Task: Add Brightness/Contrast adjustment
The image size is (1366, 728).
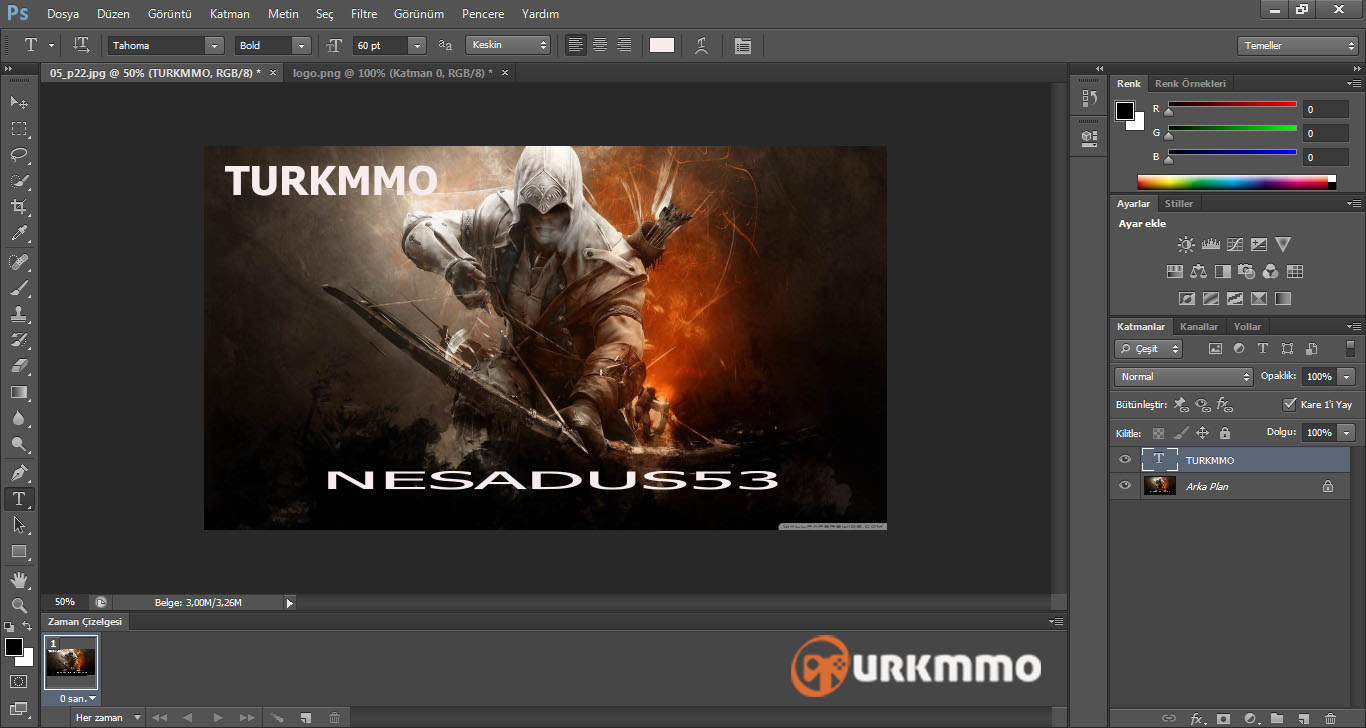Action: [x=1186, y=244]
